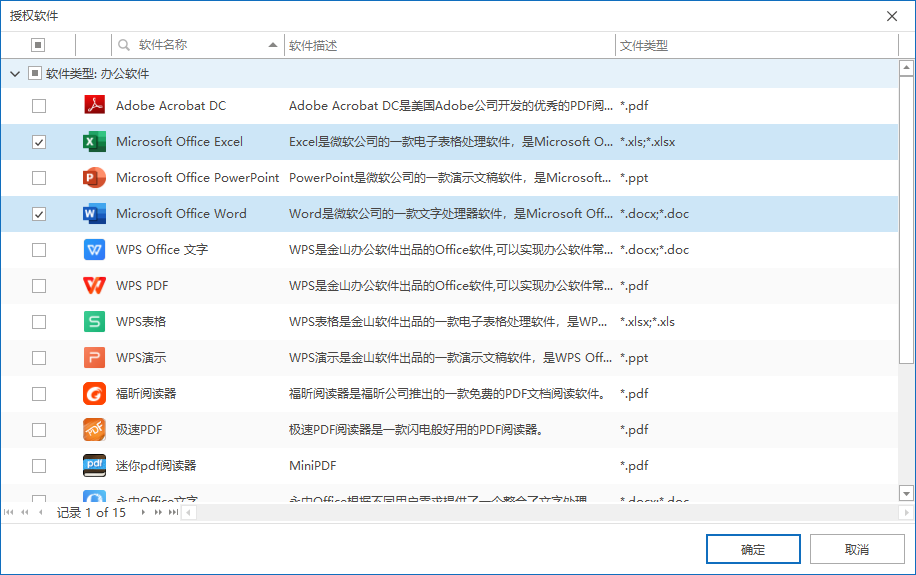Collapse the 软件类型: 办公软件 group
This screenshot has height=575, width=916.
(x=15, y=74)
